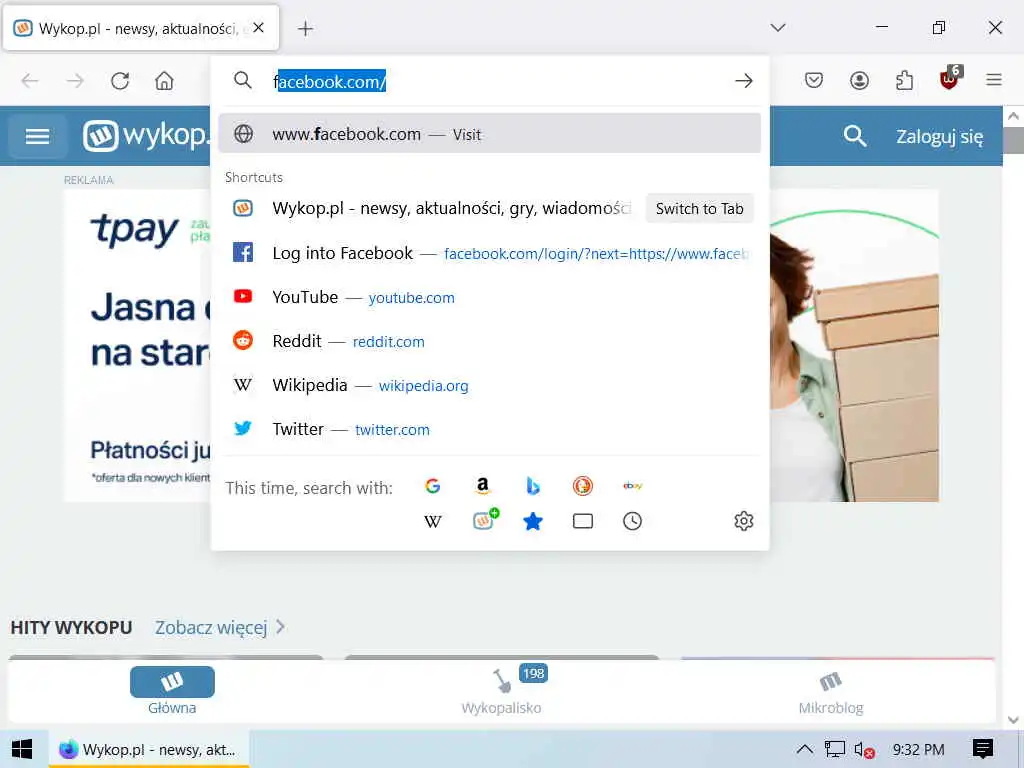1024x768 pixels.
Task: Click the go arrow in the address bar
Action: tap(743, 81)
